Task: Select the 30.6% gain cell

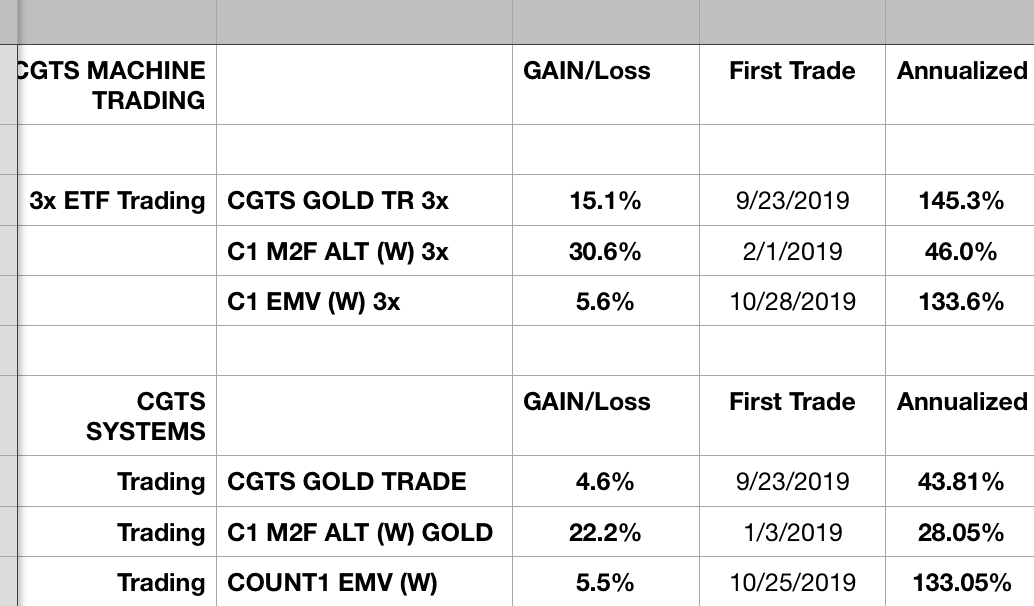Action: 605,252
